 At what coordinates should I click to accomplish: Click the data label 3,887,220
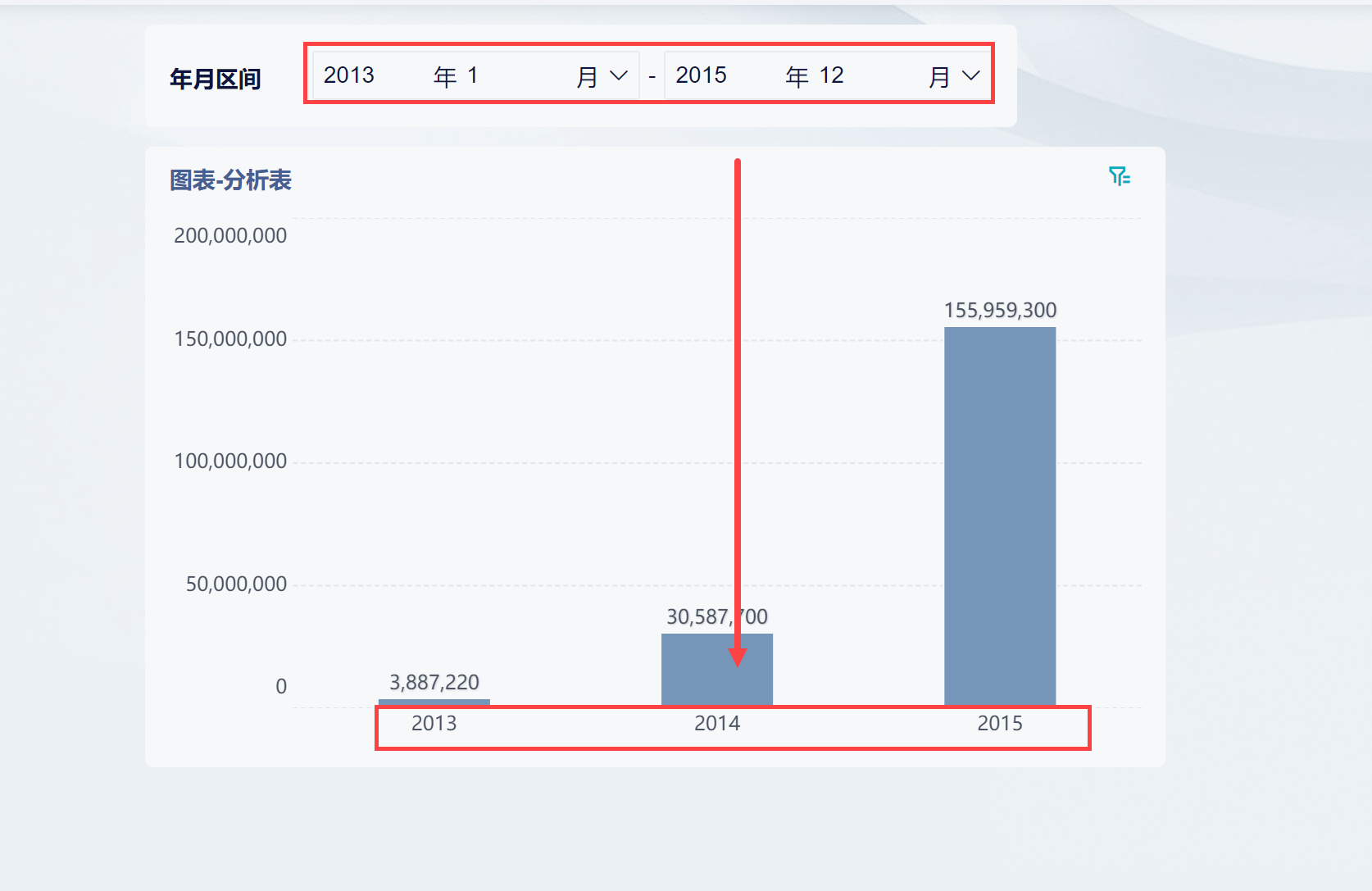[434, 682]
